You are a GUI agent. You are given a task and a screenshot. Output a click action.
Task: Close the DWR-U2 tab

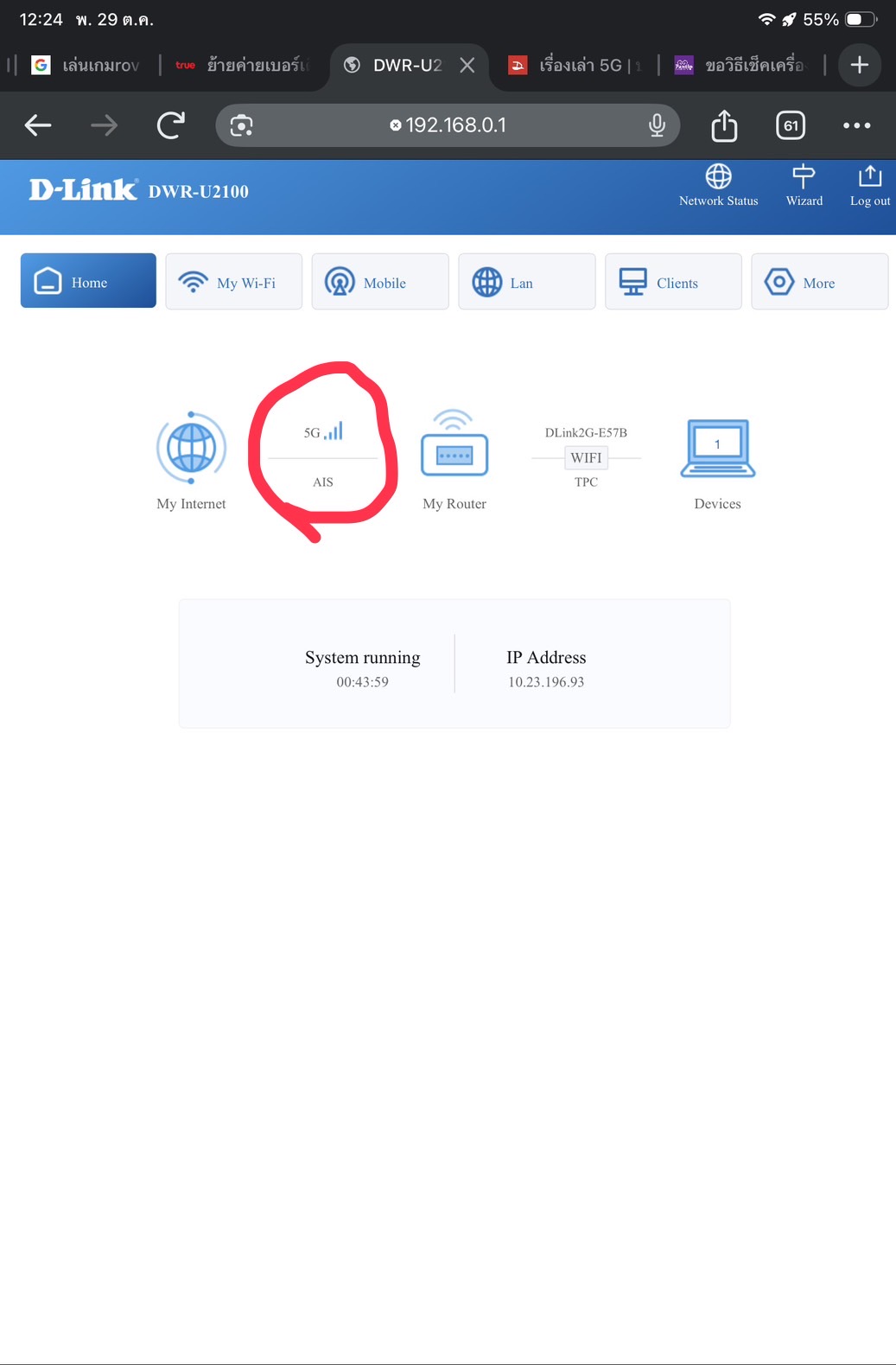[467, 65]
